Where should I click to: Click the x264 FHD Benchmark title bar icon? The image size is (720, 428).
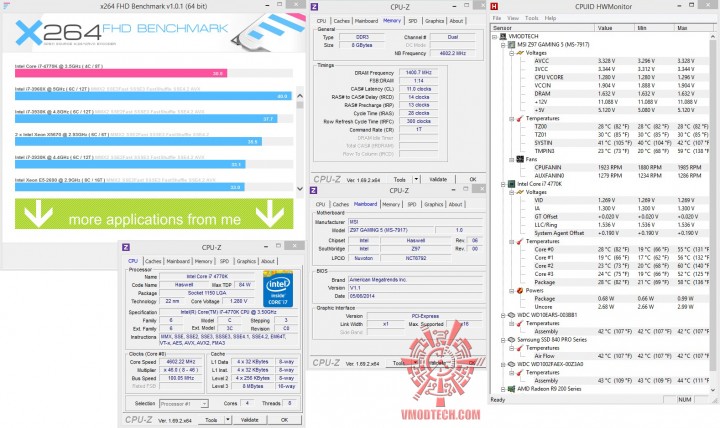pyautogui.click(x=6, y=6)
